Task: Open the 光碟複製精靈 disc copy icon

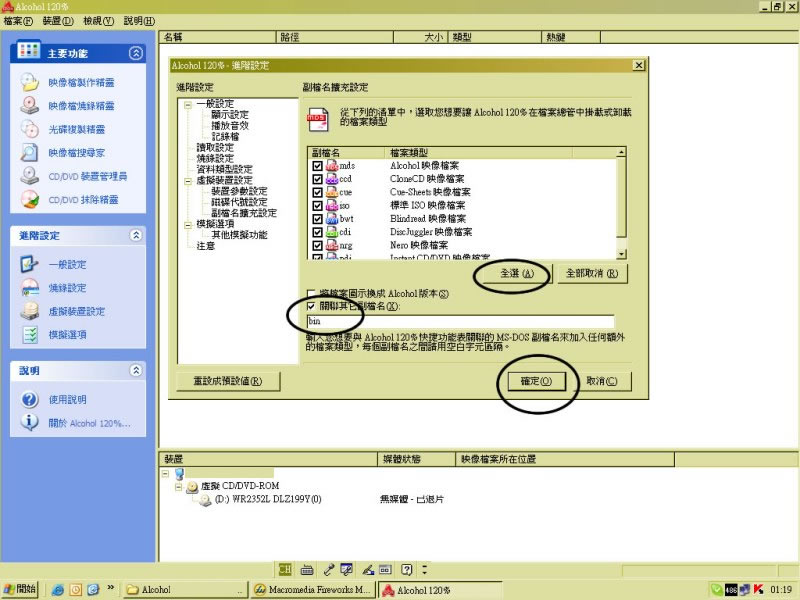Action: 31,130
